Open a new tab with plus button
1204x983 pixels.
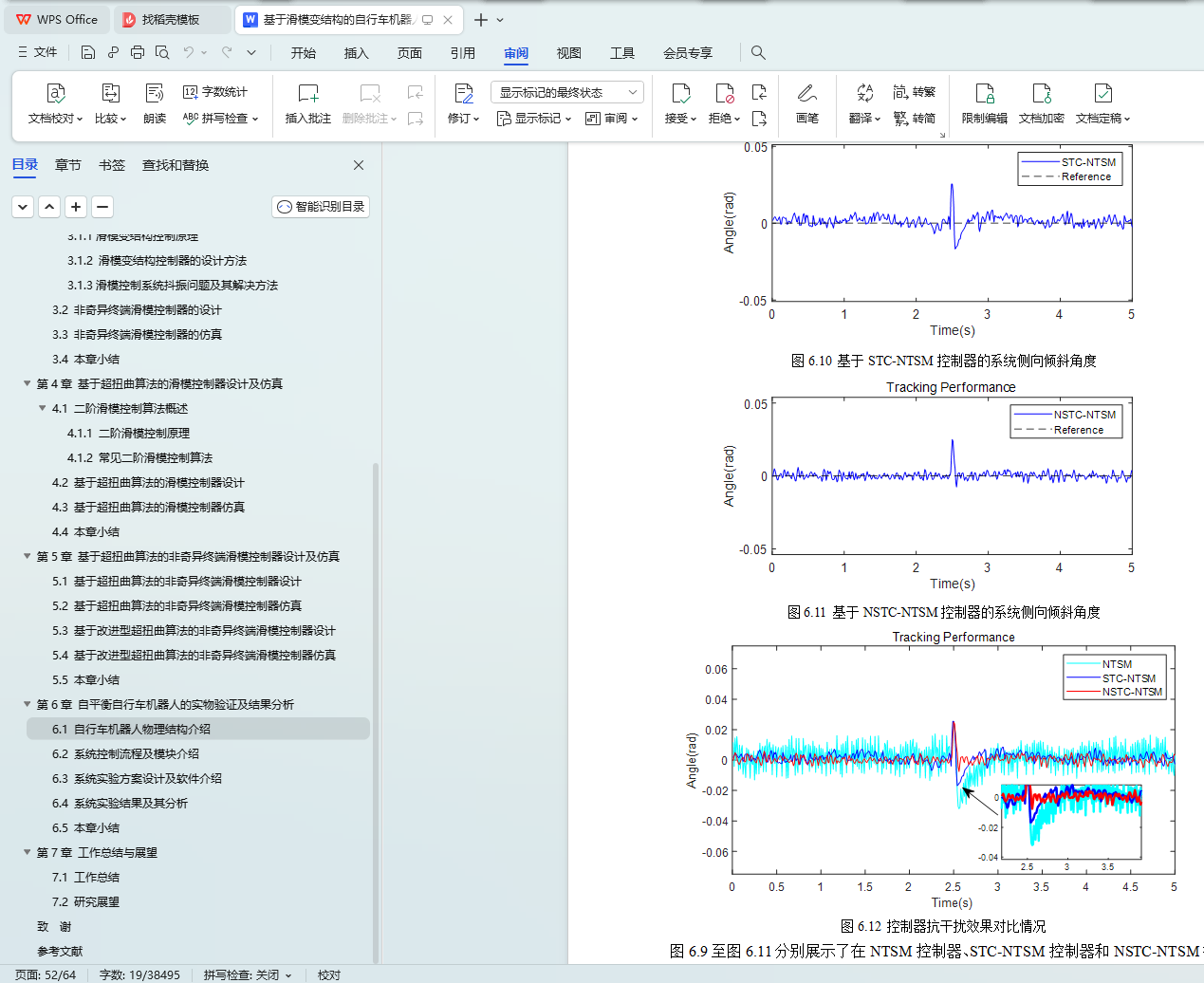click(x=481, y=20)
